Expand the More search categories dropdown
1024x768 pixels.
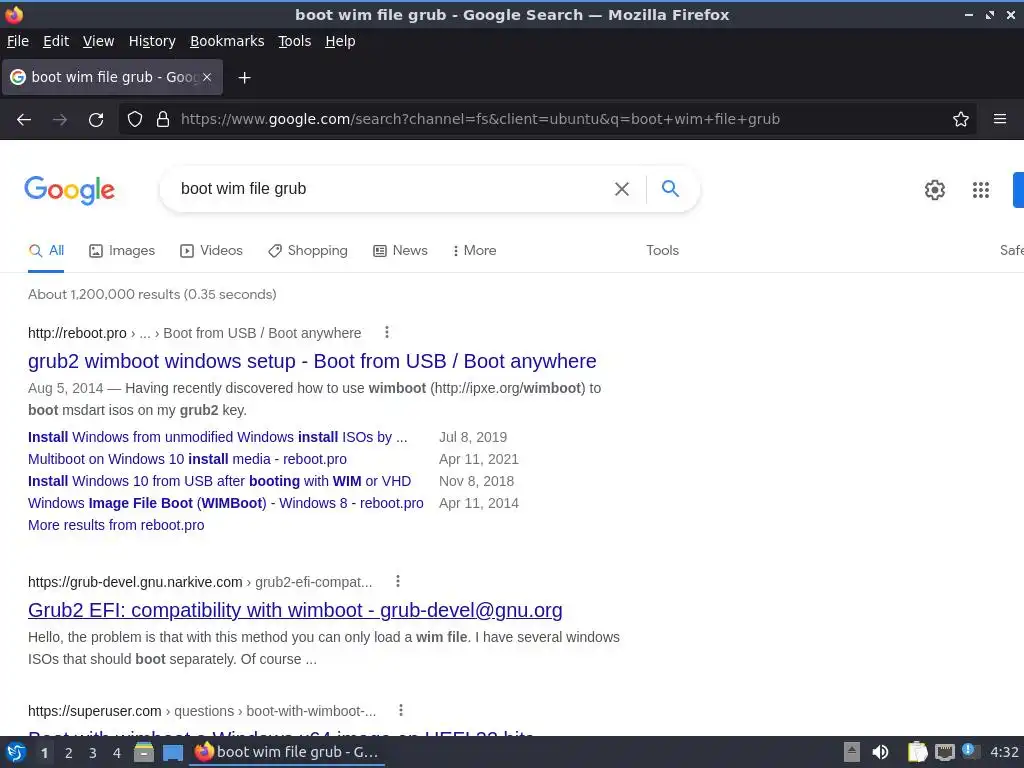tap(474, 251)
